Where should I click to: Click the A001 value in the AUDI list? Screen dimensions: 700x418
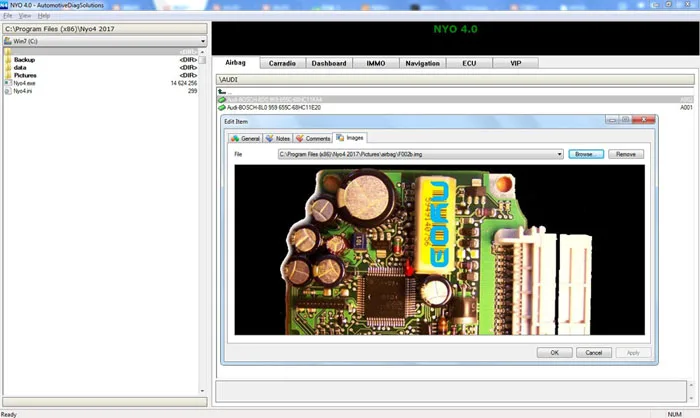(686, 108)
